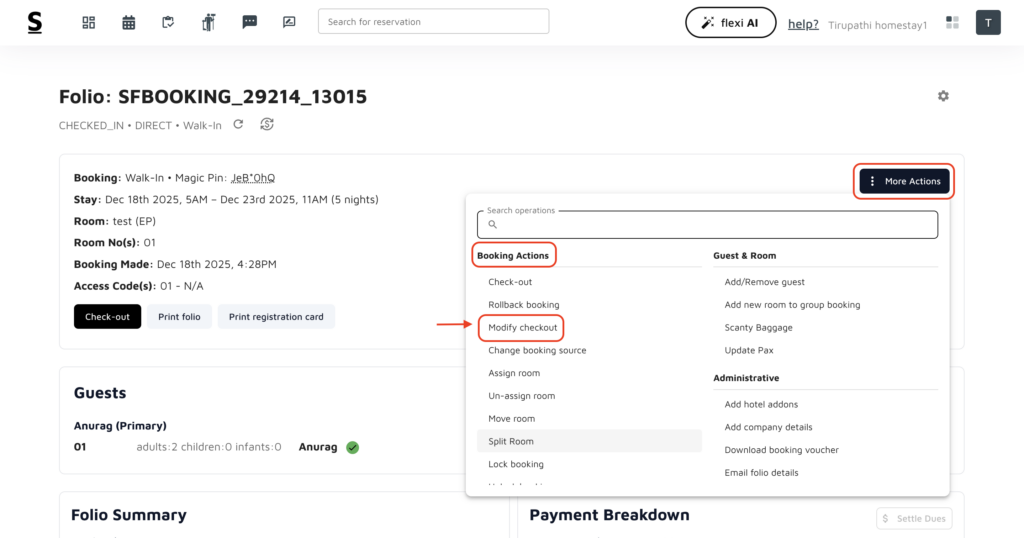The image size is (1024, 538).
Task: Click the luggage icon in top navigation
Action: click(209, 22)
